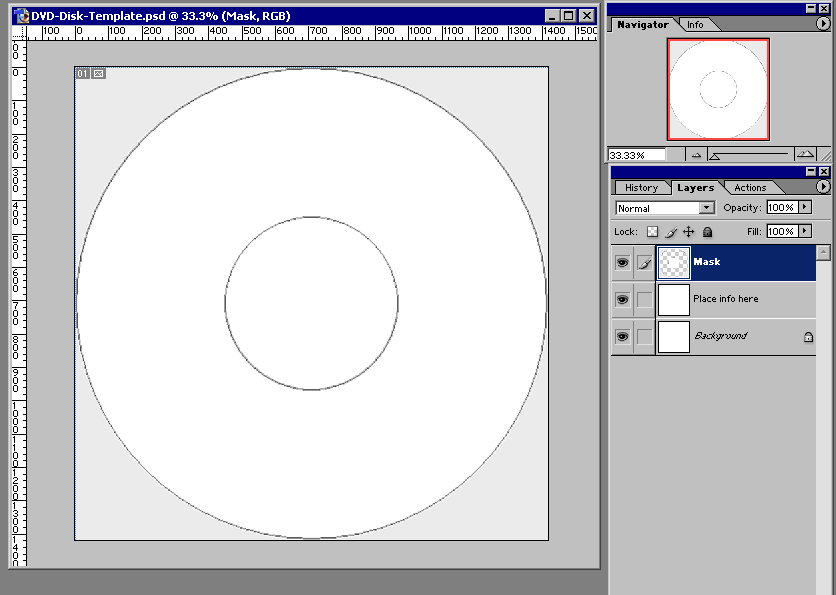Toggle Lock image pixels brush

click(671, 232)
